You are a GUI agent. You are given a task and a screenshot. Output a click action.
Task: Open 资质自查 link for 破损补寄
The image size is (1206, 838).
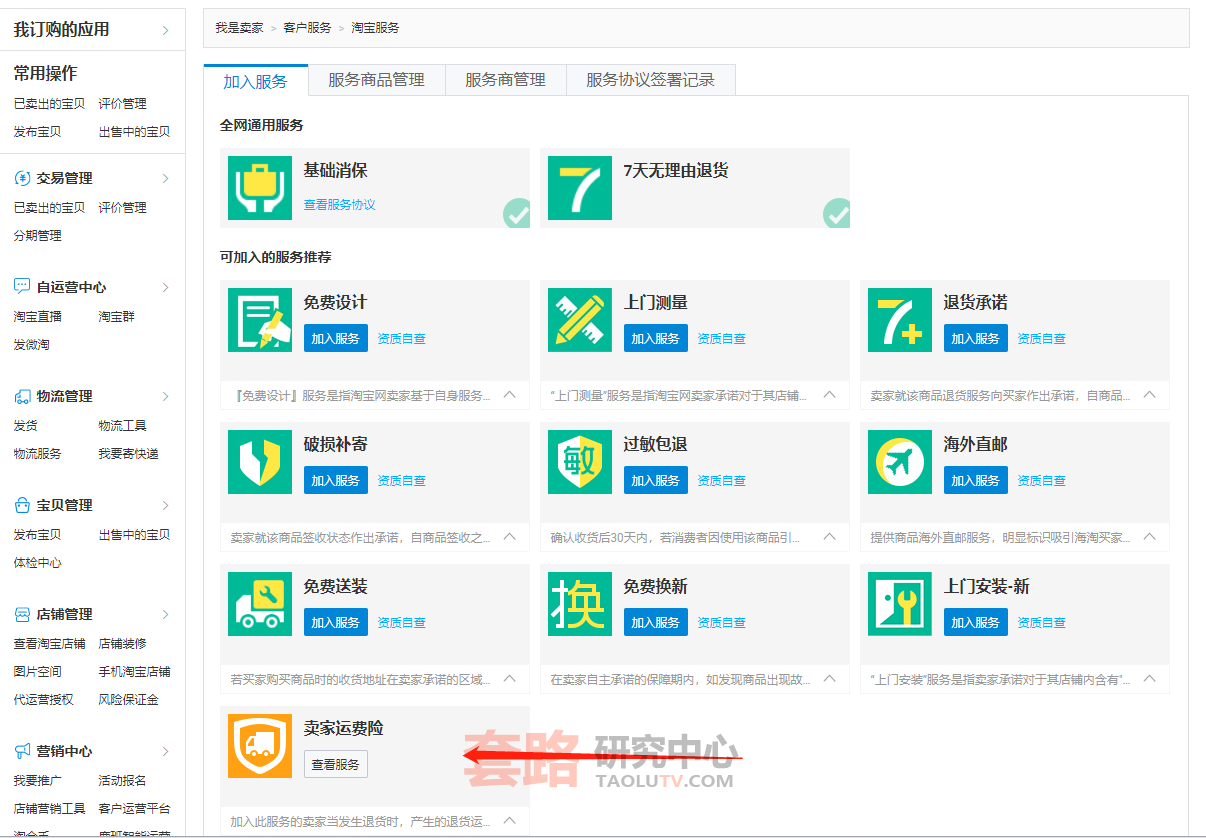tap(402, 481)
